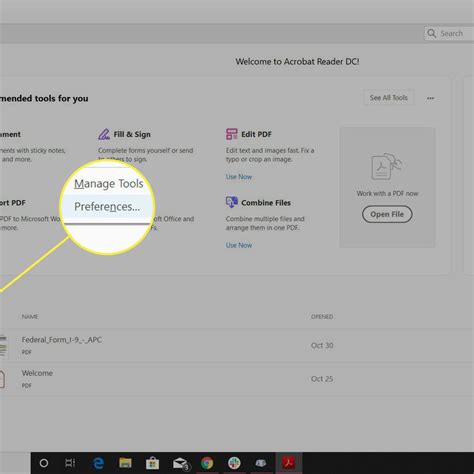Open the Welcome PDF file
This screenshot has height=474, width=474.
click(x=37, y=373)
